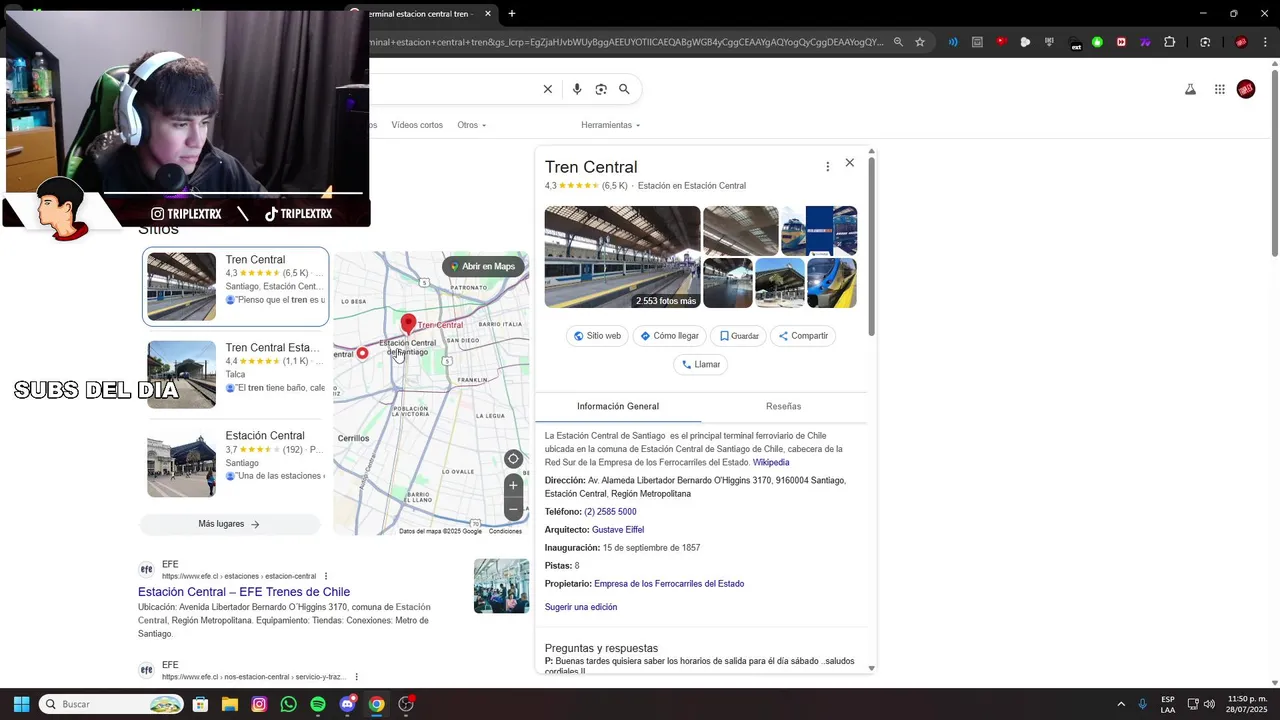Open Google account avatar on page
The width and height of the screenshot is (1280, 720).
point(1246,89)
